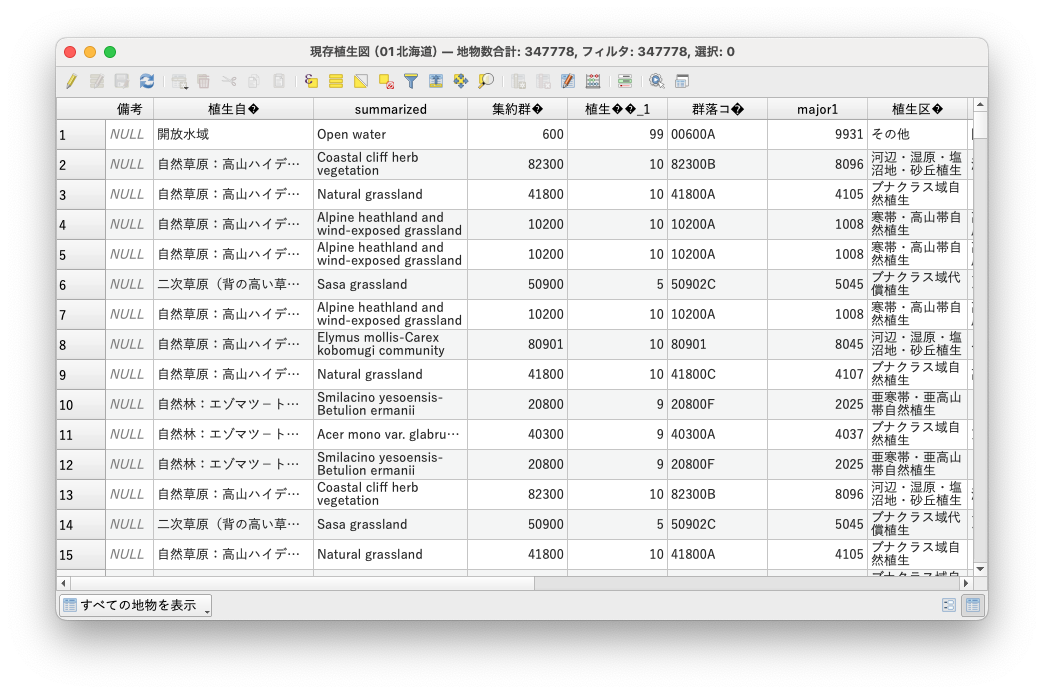Zoom the map to selected rows
This screenshot has width=1044, height=694.
[x=486, y=81]
